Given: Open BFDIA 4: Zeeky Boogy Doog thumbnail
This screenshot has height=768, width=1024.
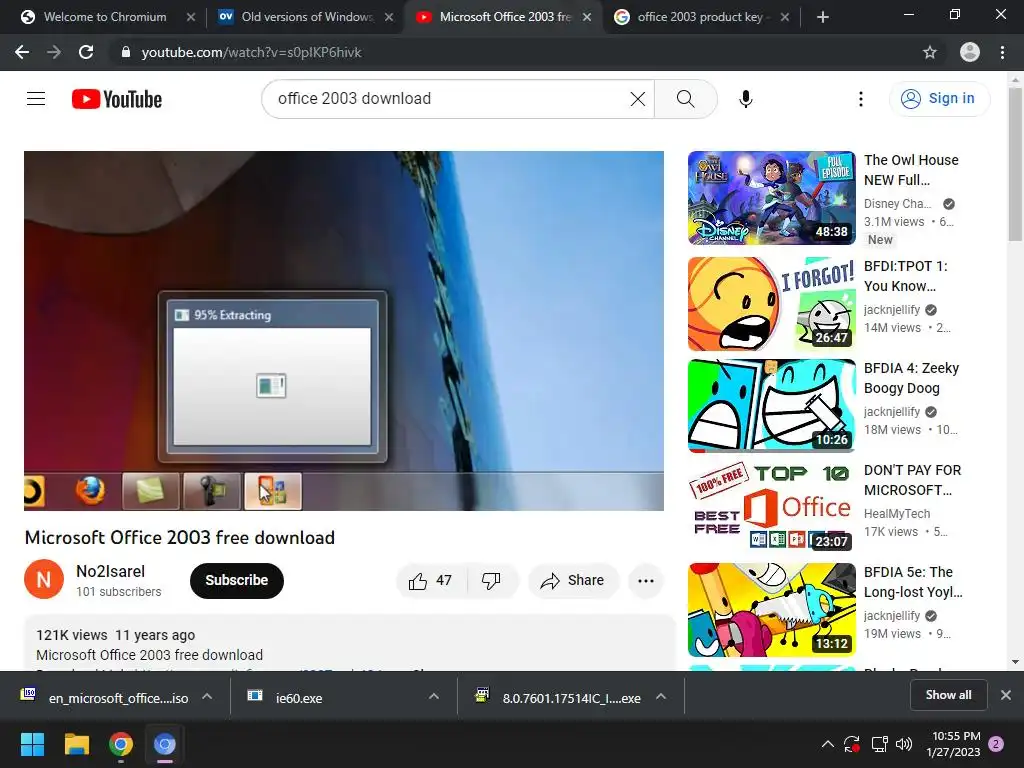Looking at the screenshot, I should (x=771, y=406).
